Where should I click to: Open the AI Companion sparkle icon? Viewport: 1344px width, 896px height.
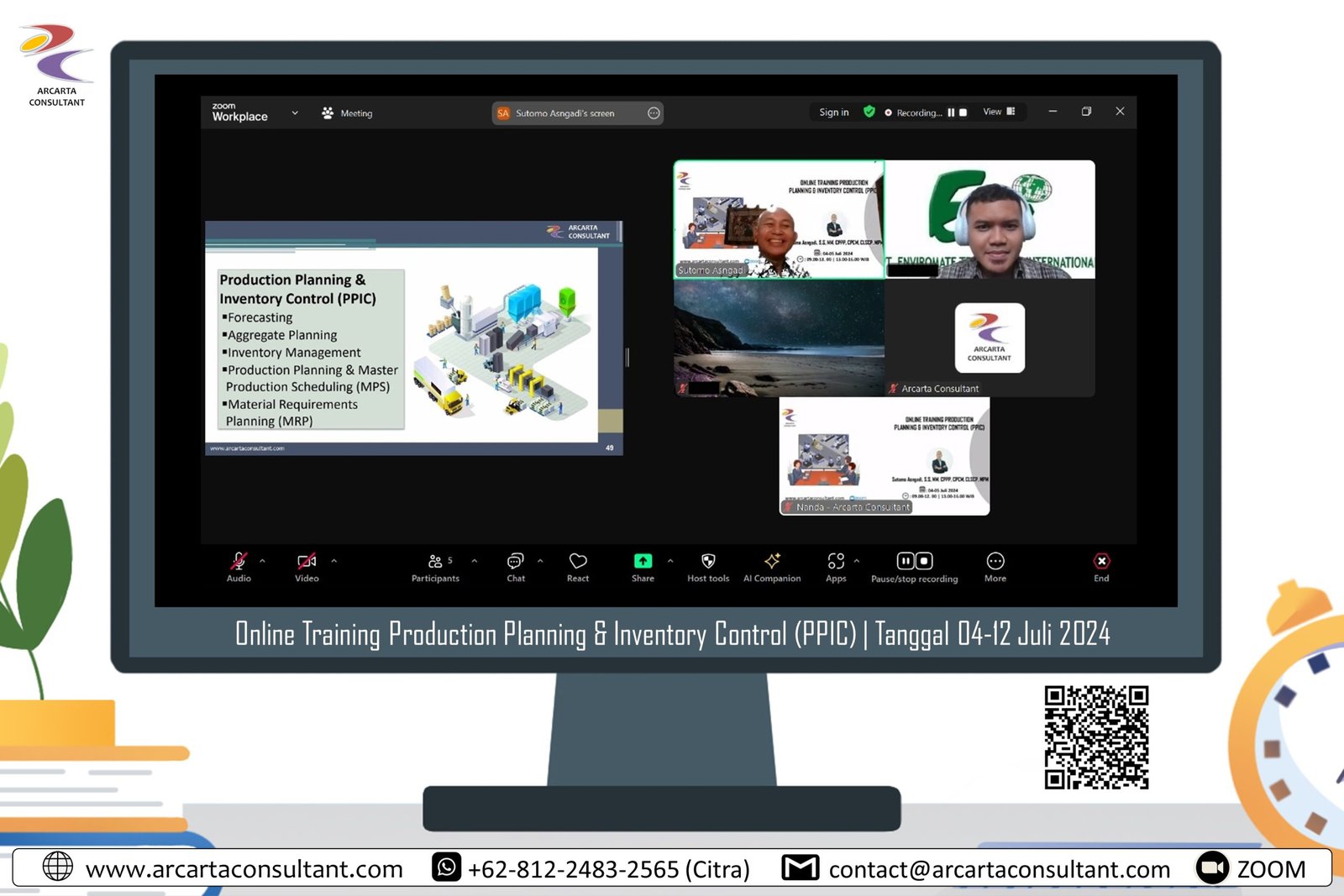(x=772, y=562)
